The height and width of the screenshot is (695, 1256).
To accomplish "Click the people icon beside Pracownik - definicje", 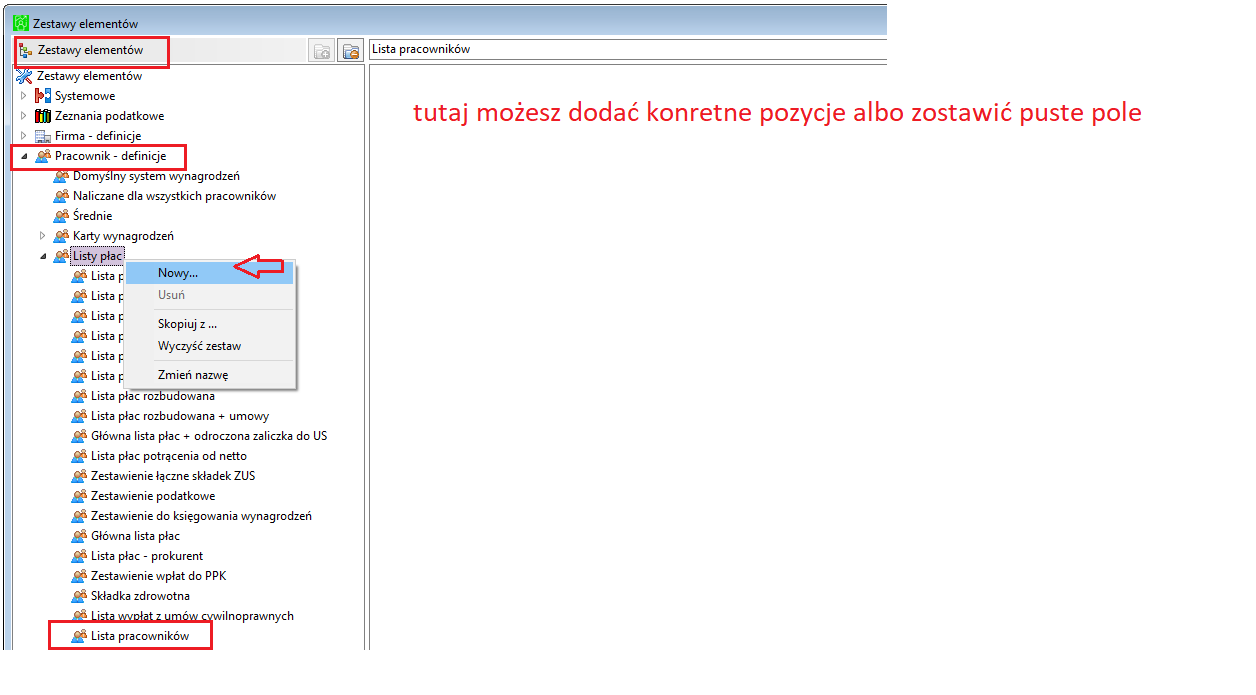I will (x=43, y=156).
